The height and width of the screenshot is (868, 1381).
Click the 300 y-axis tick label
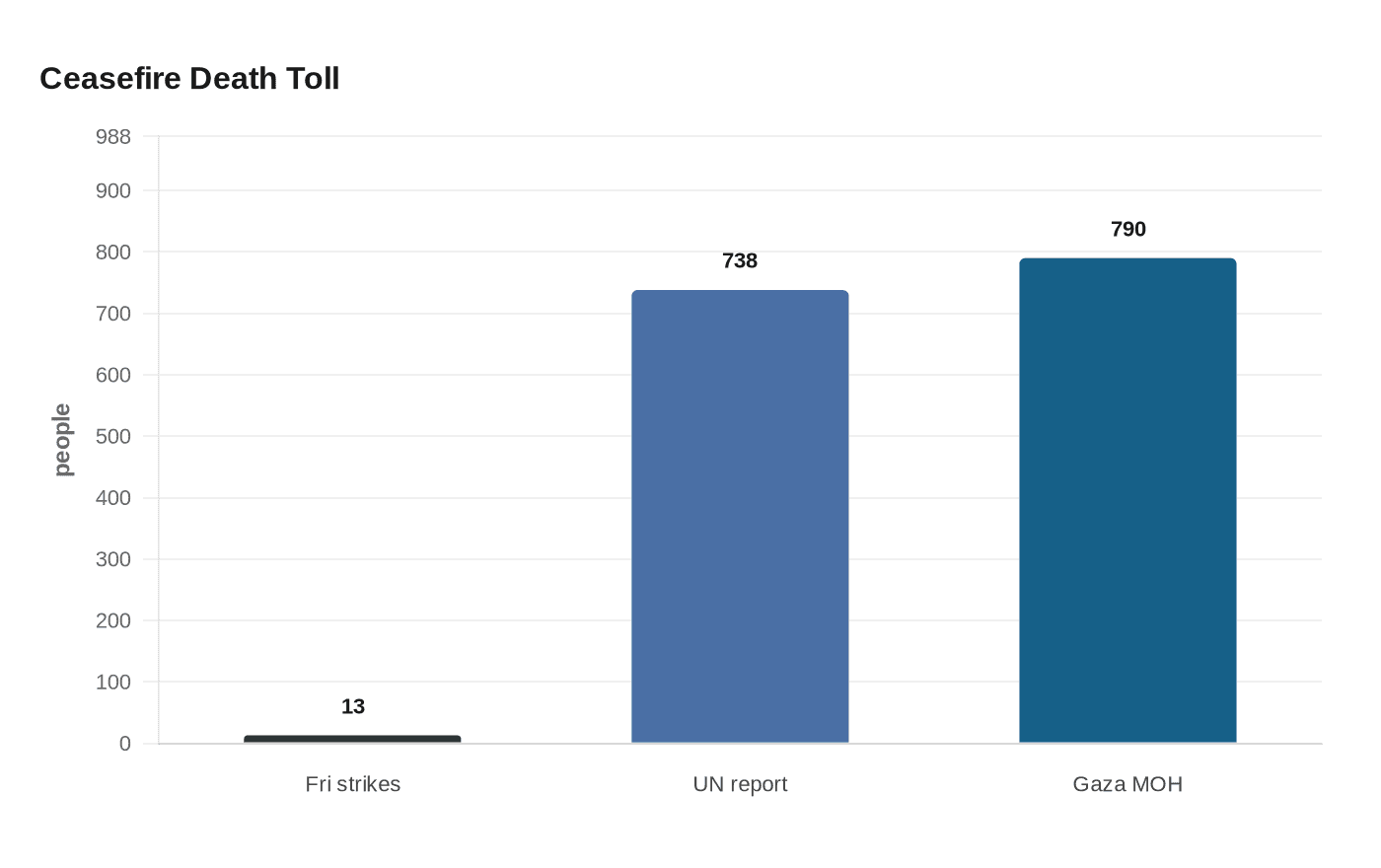coord(113,559)
